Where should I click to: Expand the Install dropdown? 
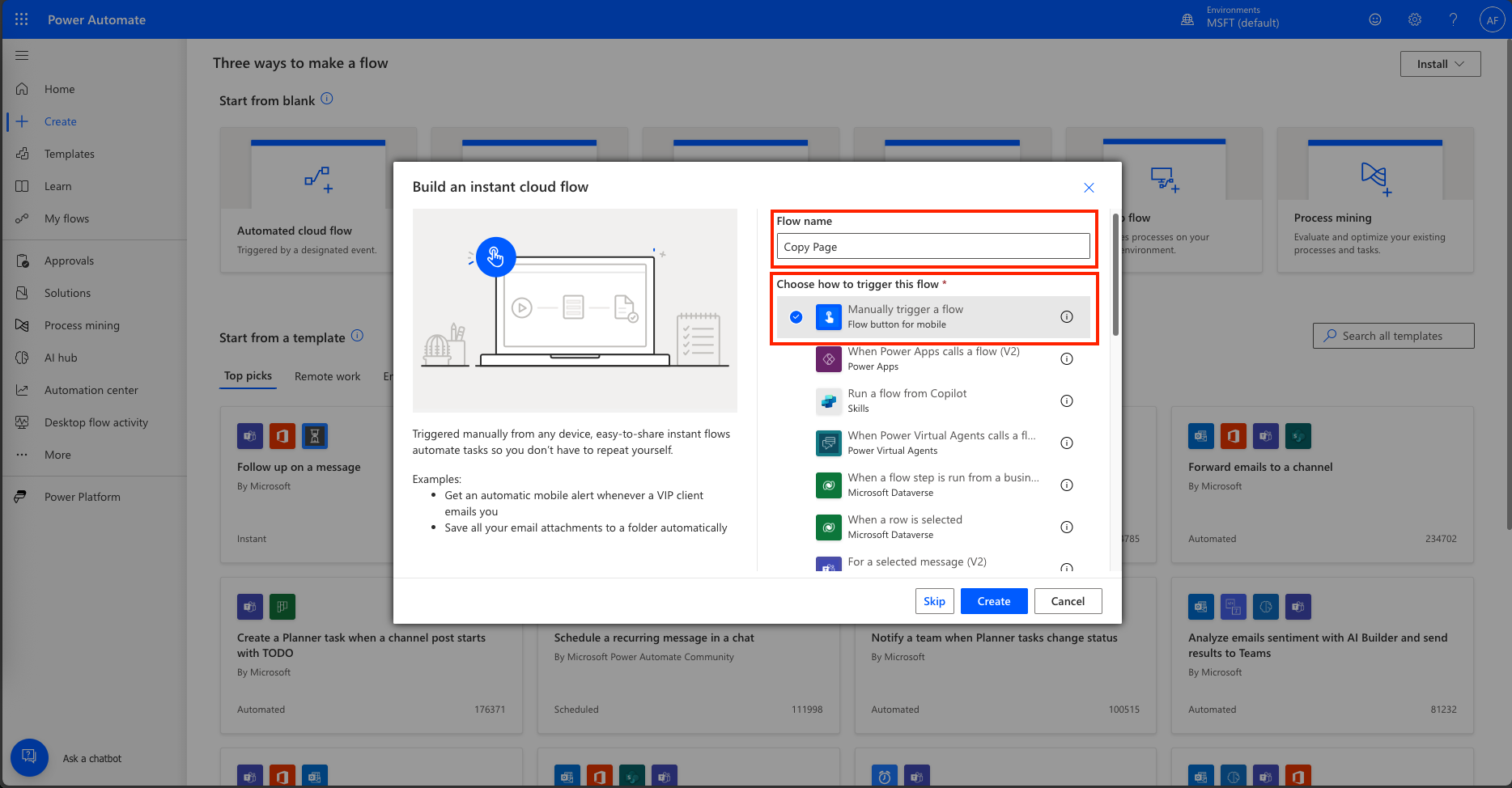point(1440,64)
